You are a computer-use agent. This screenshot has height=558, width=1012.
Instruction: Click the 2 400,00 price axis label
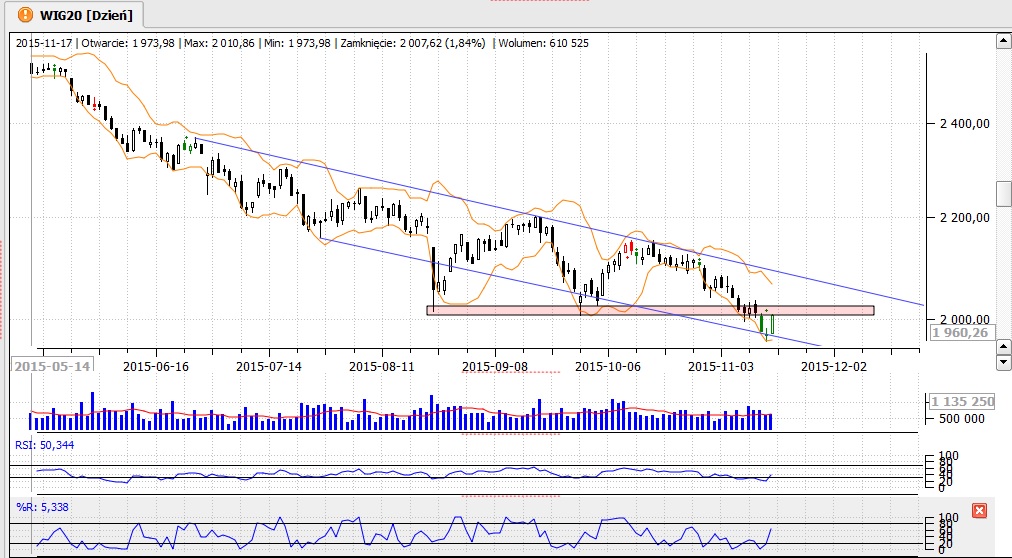964,124
